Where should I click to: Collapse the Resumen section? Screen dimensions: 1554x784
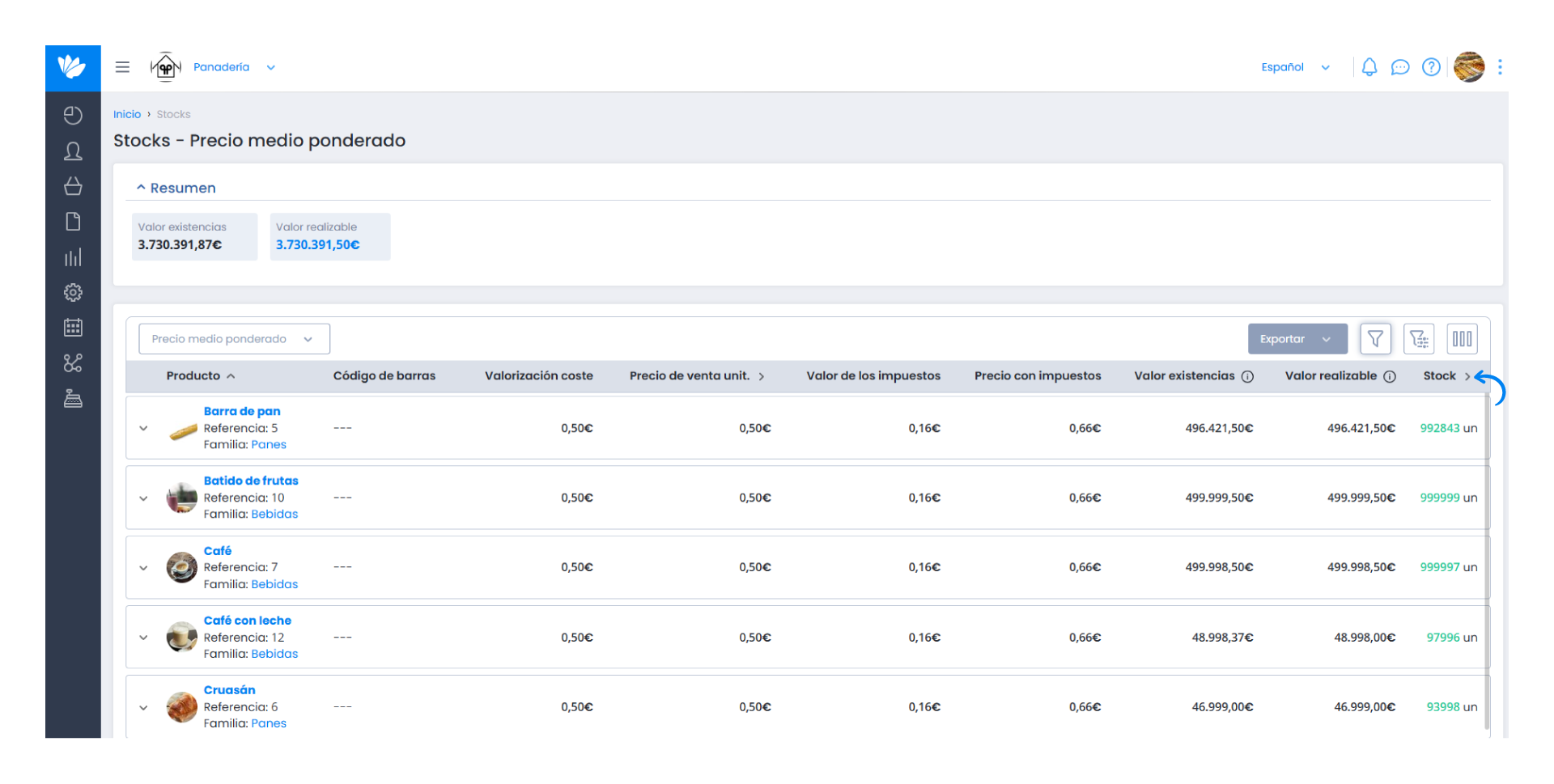pyautogui.click(x=176, y=188)
